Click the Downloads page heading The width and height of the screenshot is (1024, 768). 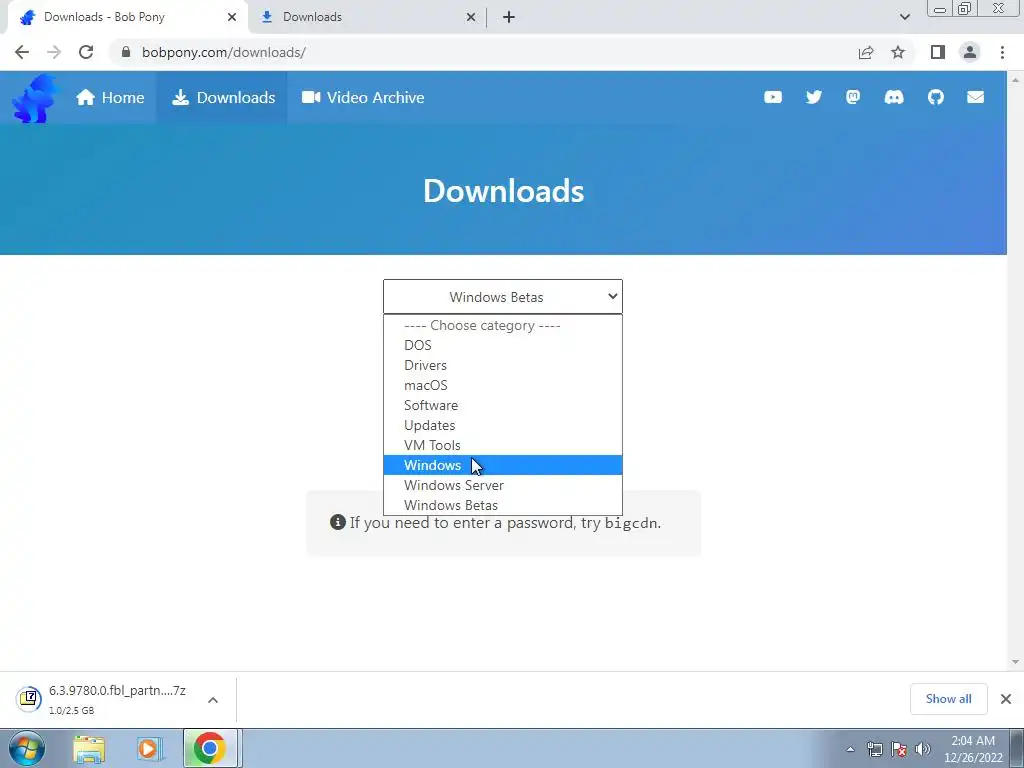coord(504,191)
